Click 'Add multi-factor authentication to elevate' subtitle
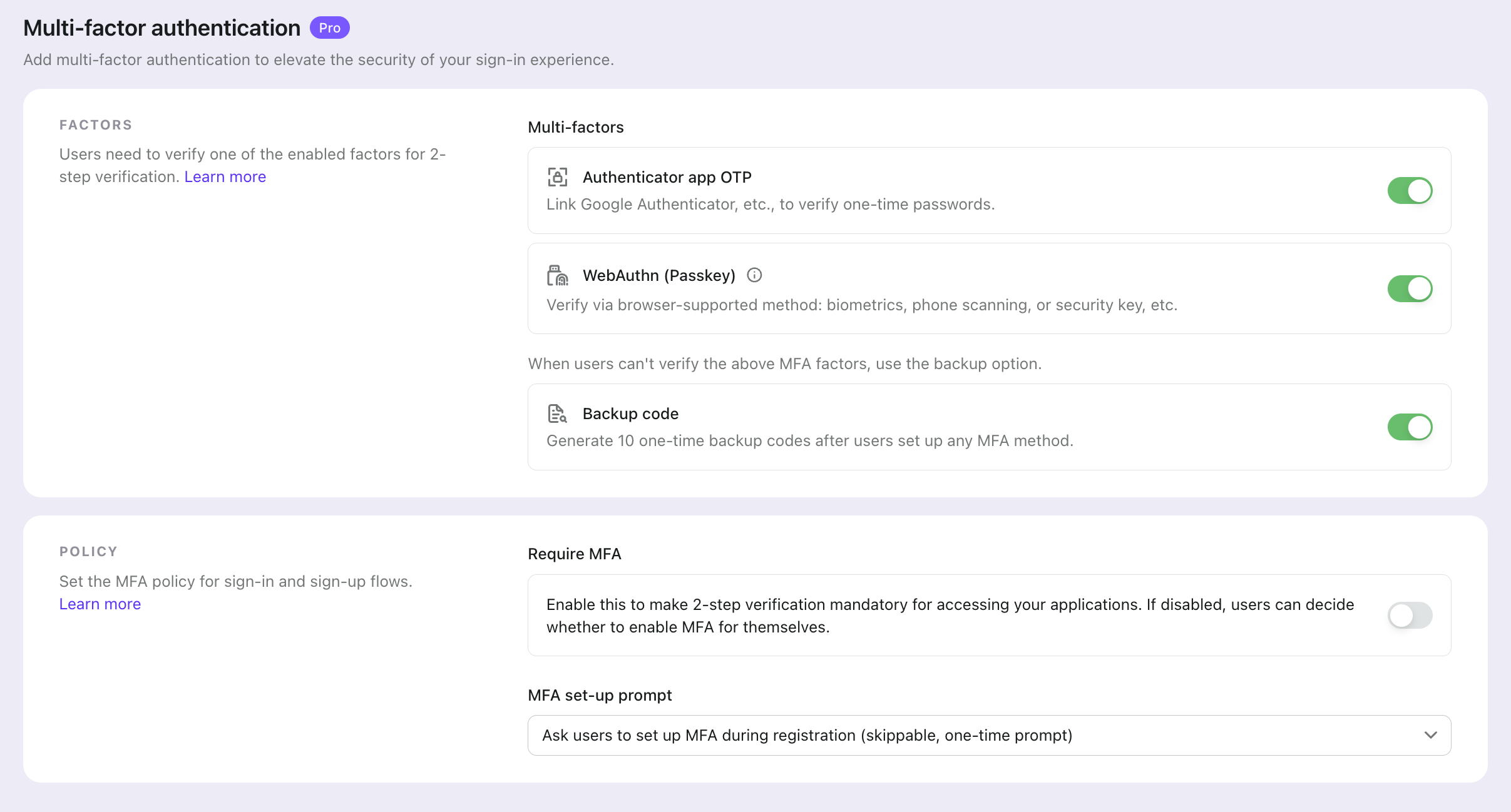1511x812 pixels. (x=319, y=60)
